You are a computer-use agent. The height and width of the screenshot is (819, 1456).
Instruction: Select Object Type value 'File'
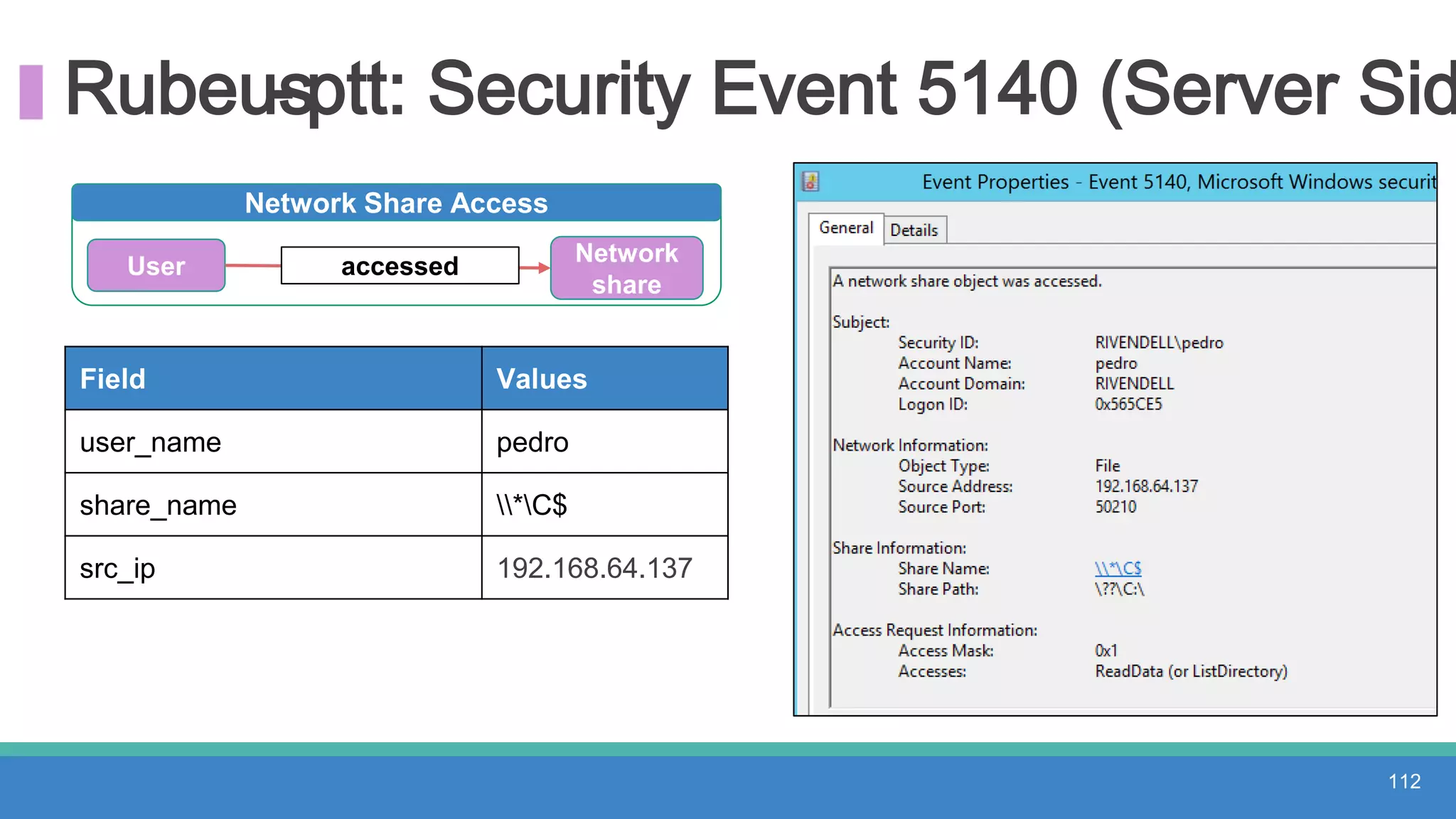(1108, 466)
